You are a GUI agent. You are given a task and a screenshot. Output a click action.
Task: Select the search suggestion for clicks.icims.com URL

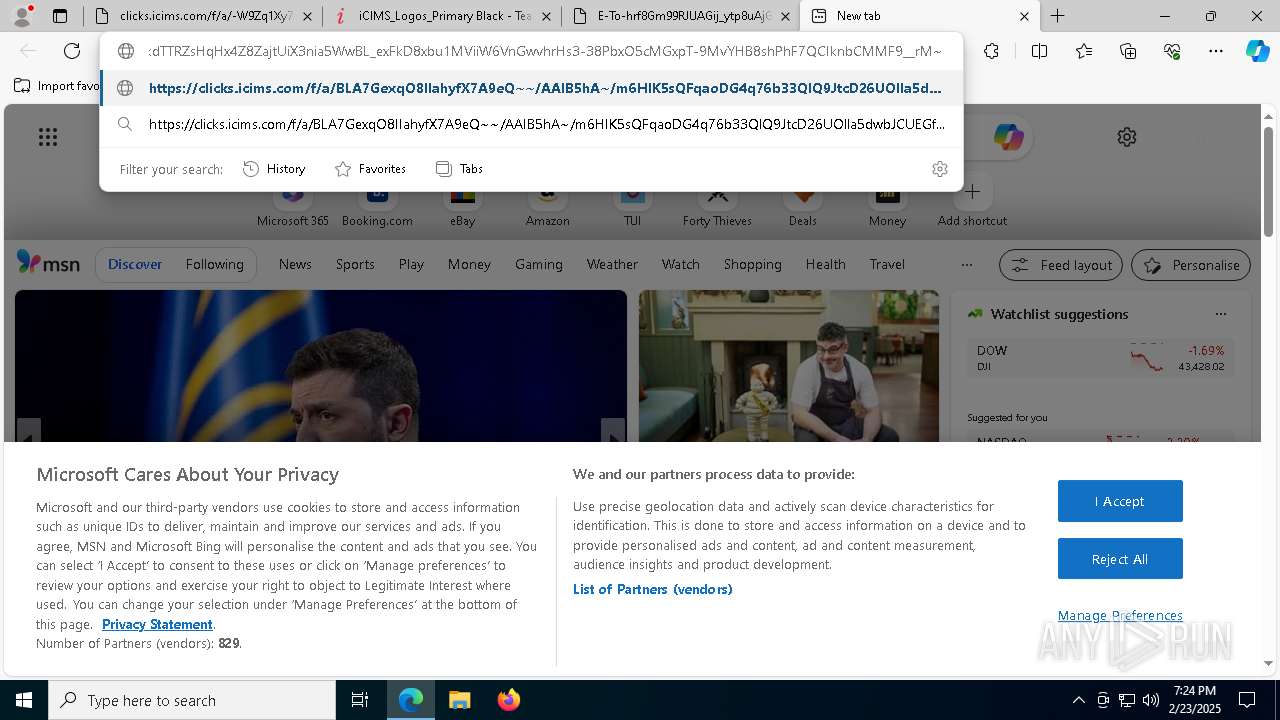coord(532,124)
